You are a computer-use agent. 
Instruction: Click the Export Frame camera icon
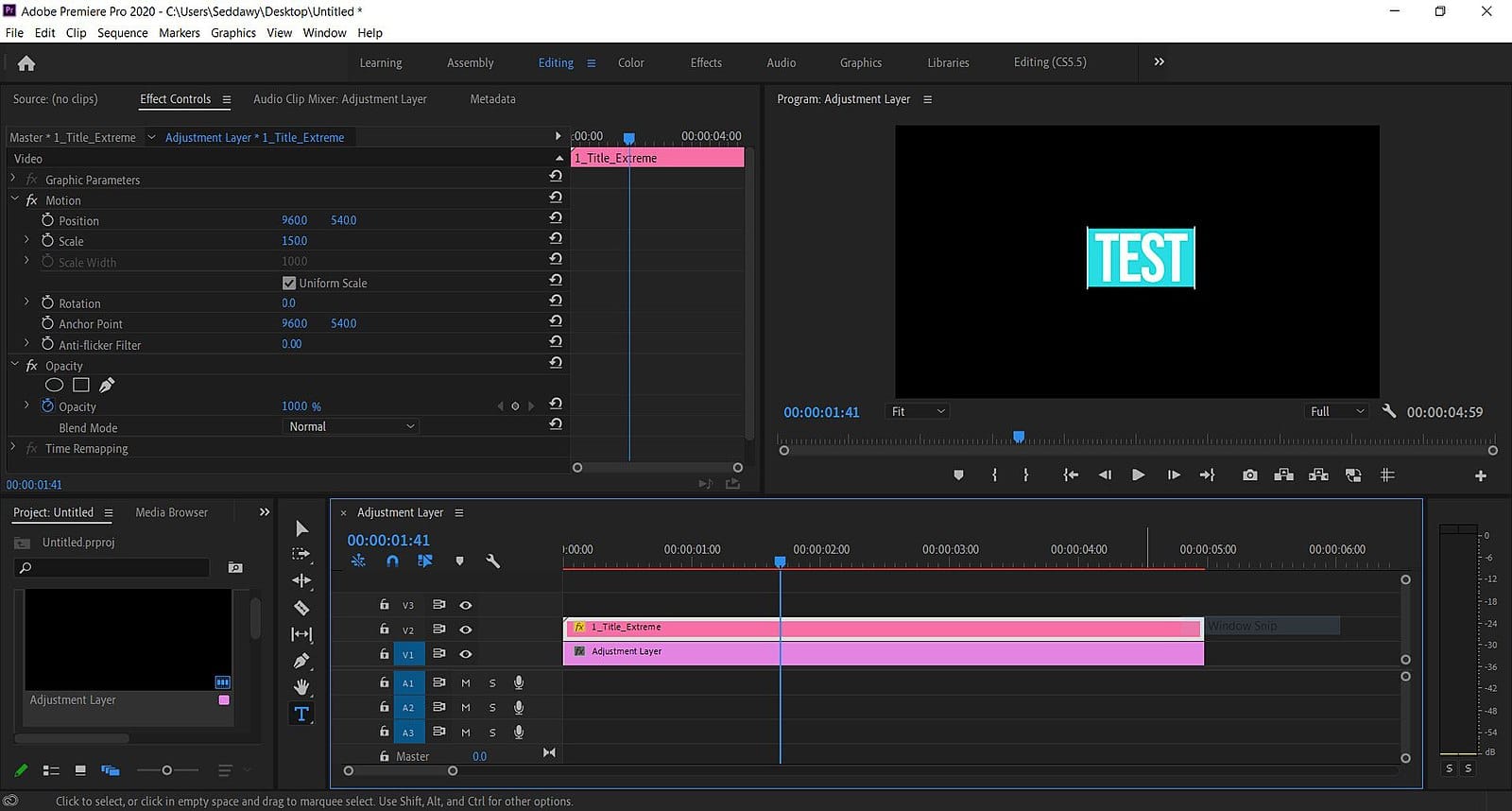click(x=1249, y=475)
